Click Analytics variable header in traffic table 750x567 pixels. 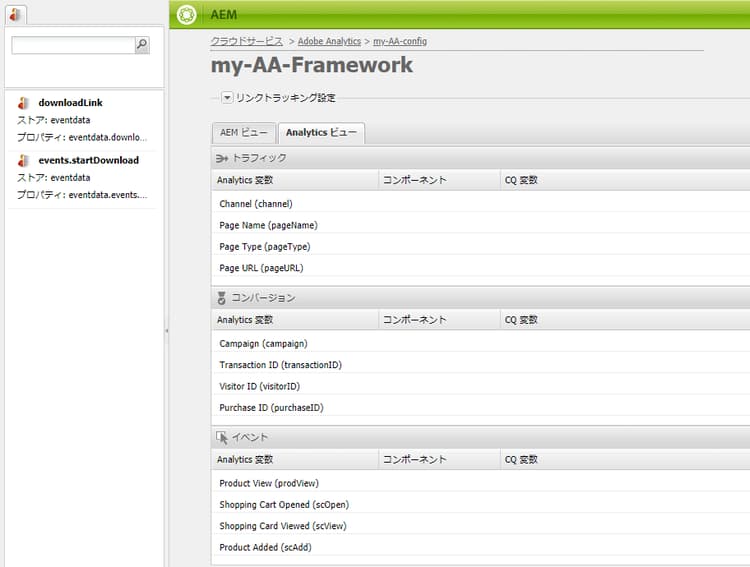[295, 180]
